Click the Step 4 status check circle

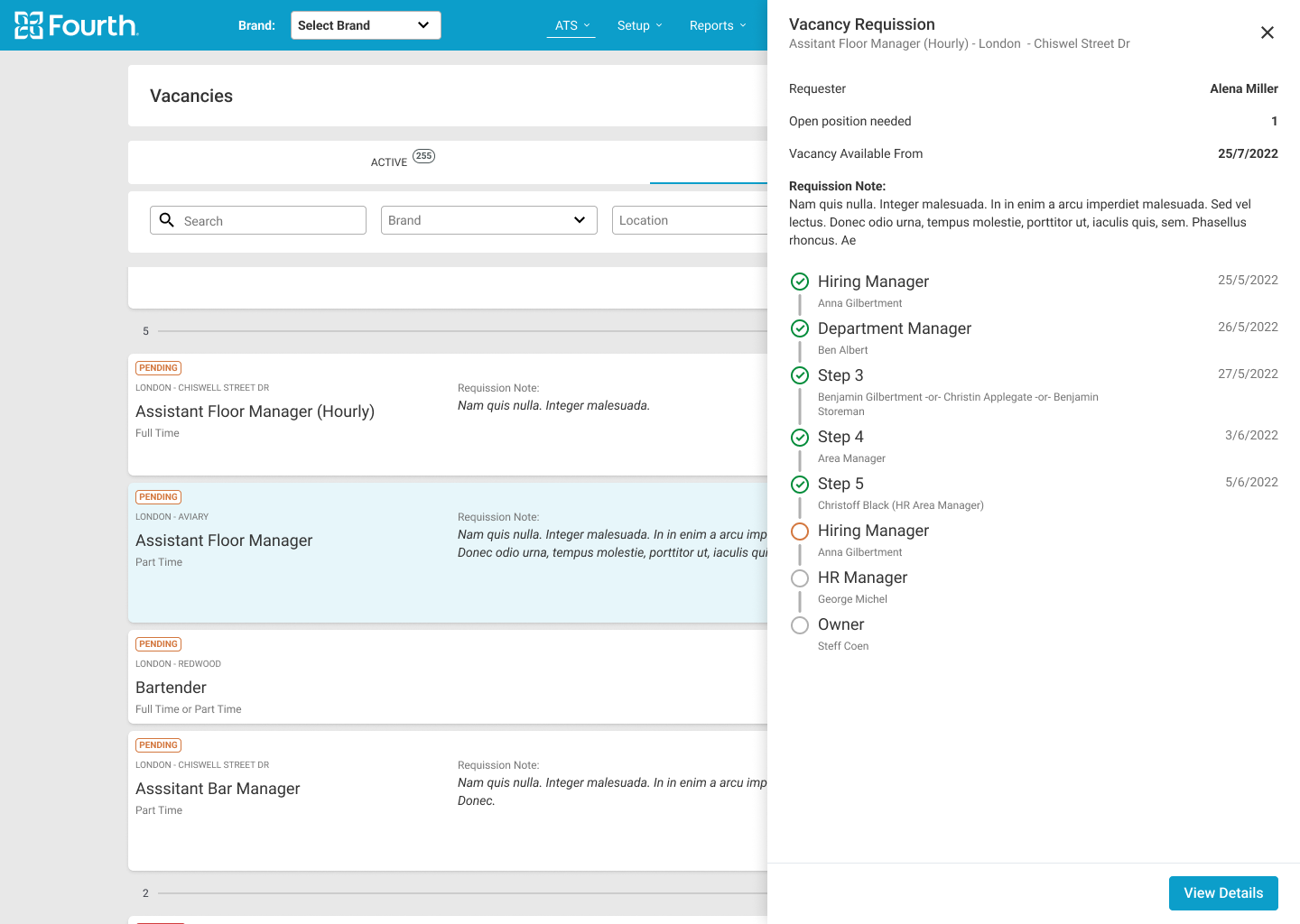(800, 437)
